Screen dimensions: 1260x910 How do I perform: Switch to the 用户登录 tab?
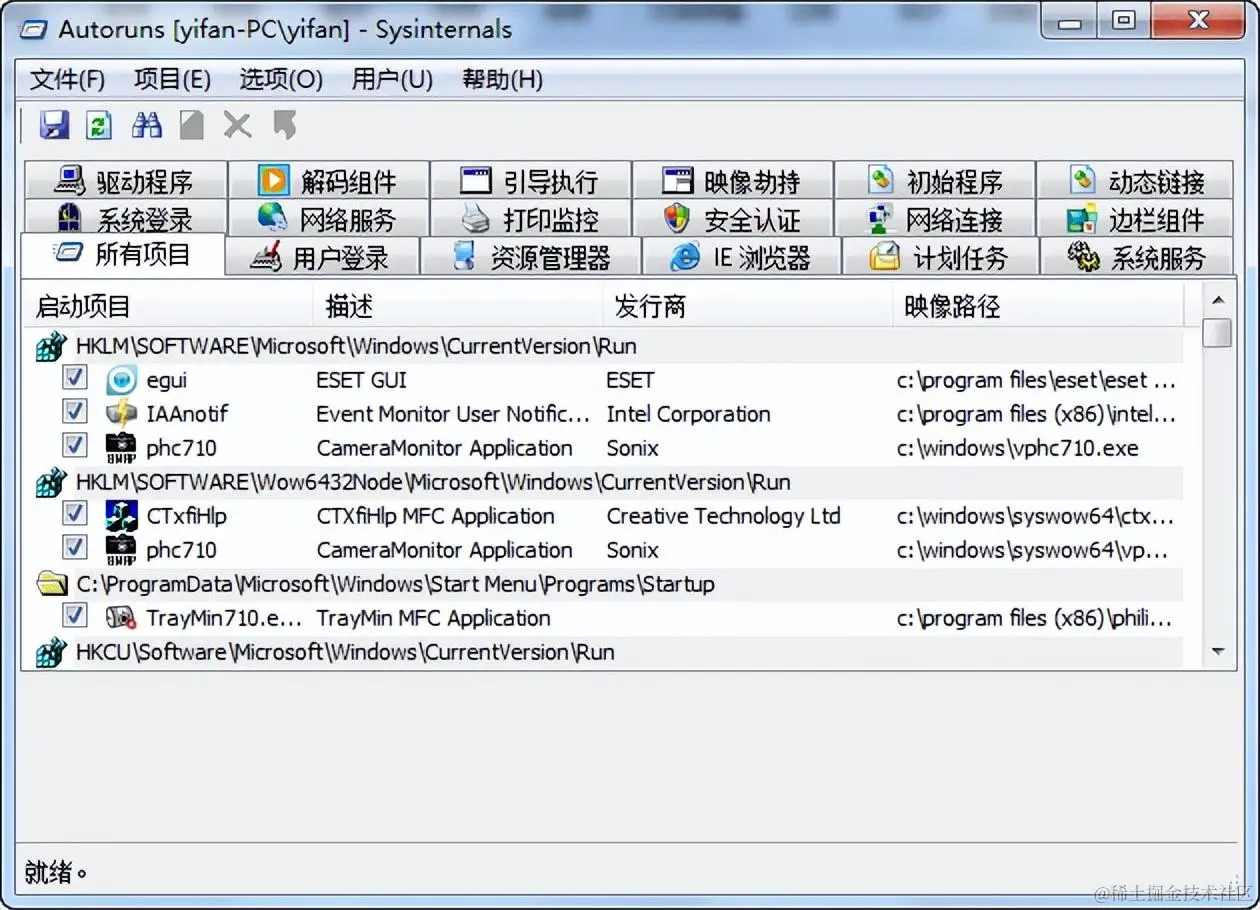[x=322, y=257]
